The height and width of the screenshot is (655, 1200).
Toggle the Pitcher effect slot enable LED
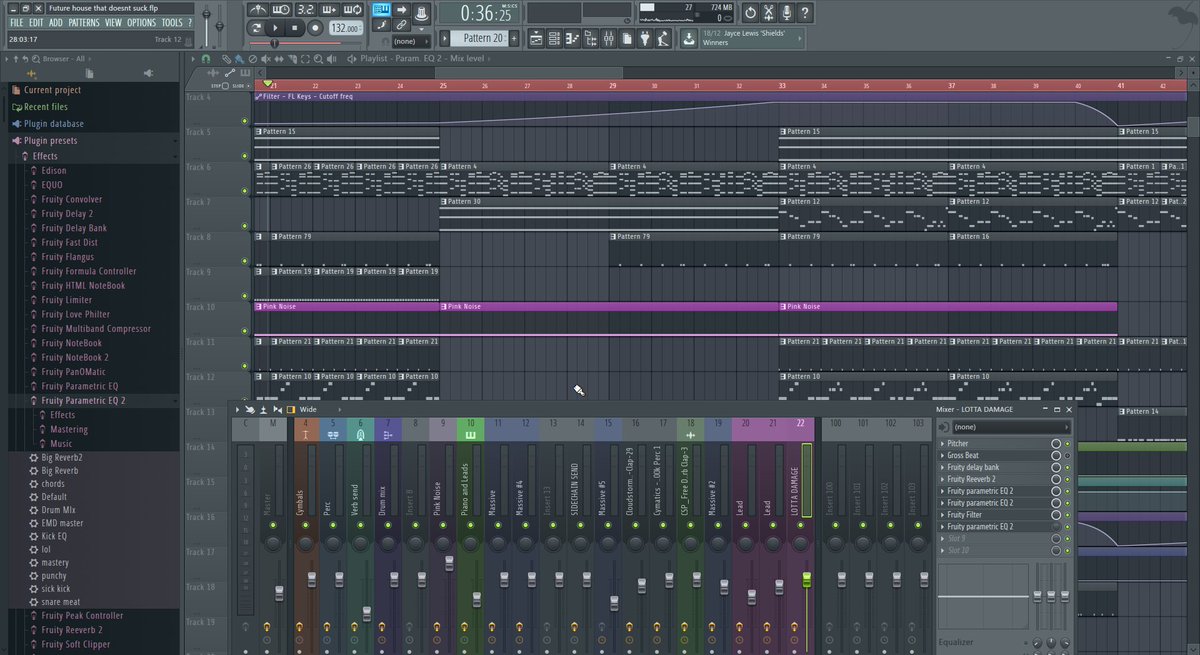[x=1067, y=443]
